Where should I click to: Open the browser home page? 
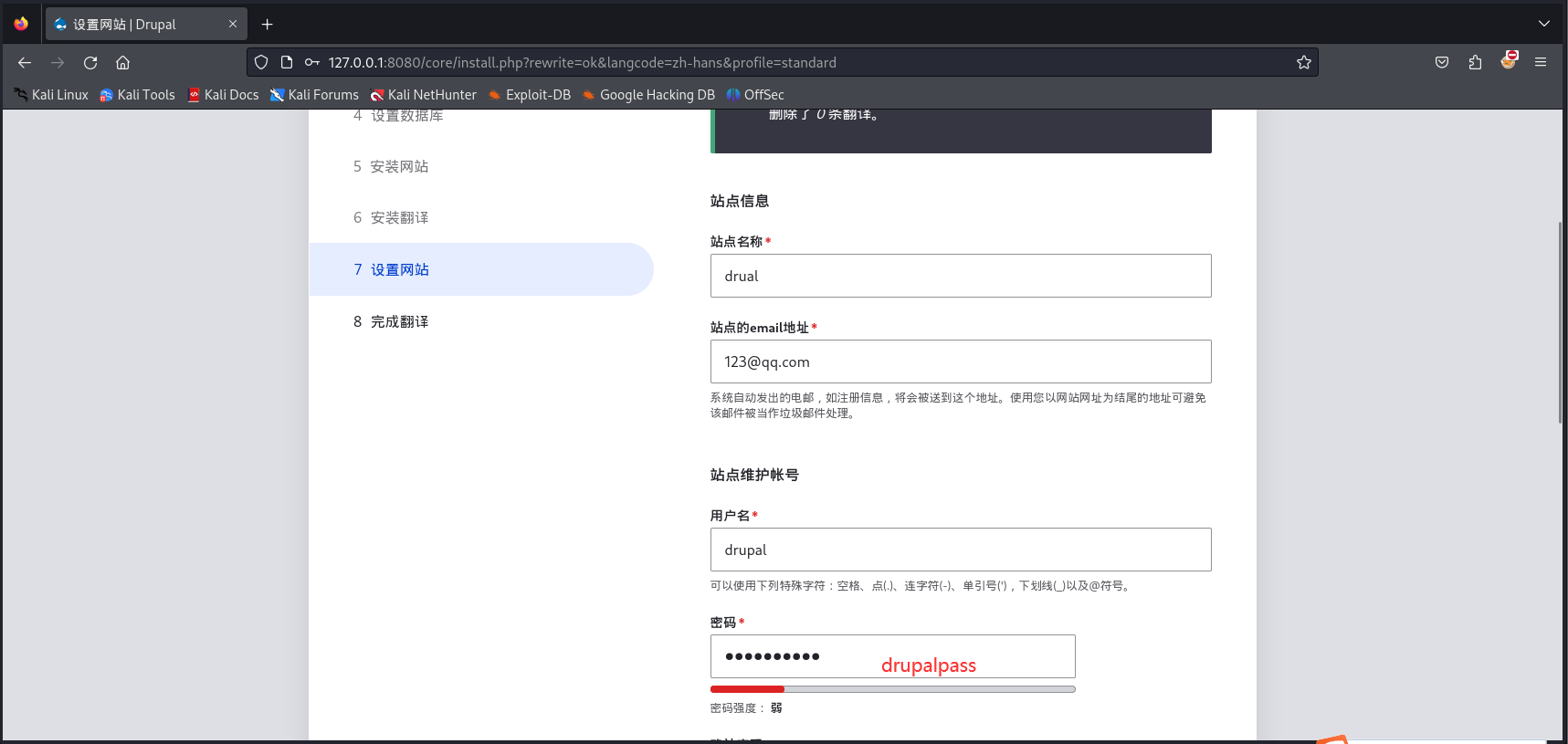pos(123,62)
